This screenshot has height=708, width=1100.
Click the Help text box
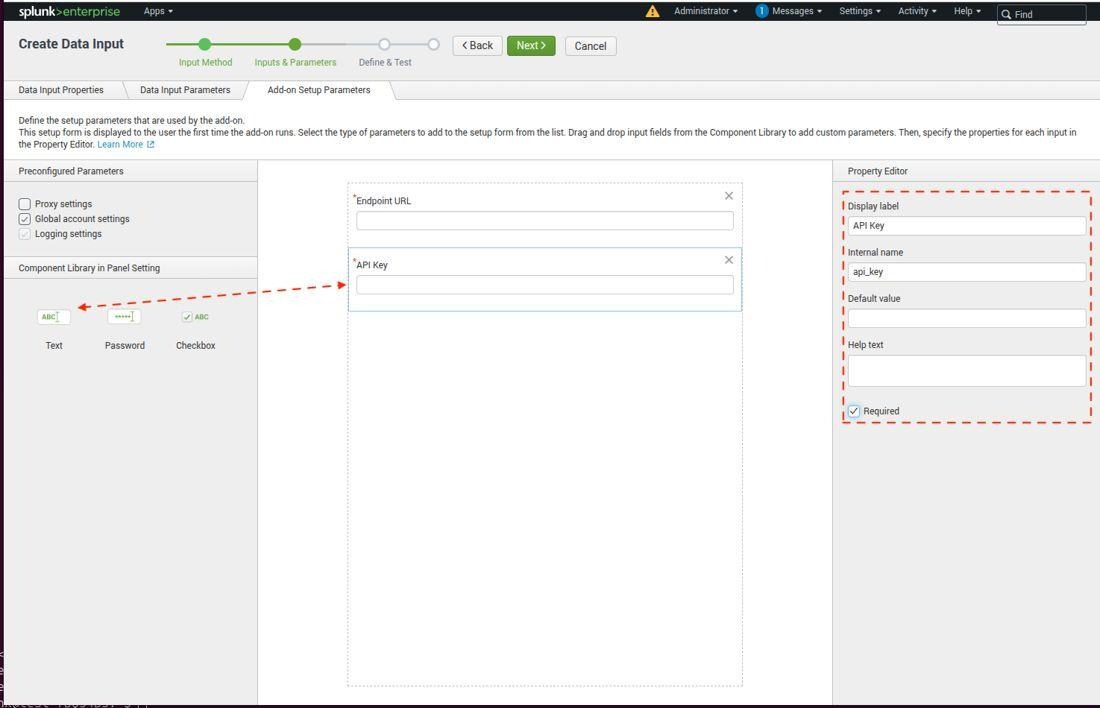967,371
